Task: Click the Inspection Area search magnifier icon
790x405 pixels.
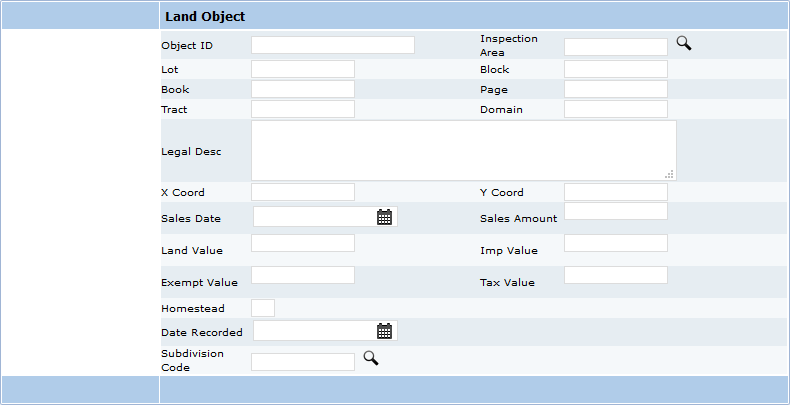Action: tap(684, 43)
